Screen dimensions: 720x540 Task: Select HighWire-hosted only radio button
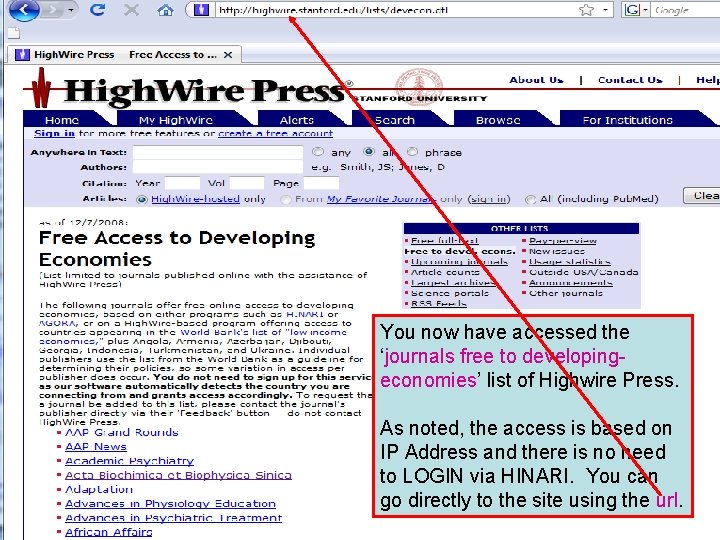point(142,199)
